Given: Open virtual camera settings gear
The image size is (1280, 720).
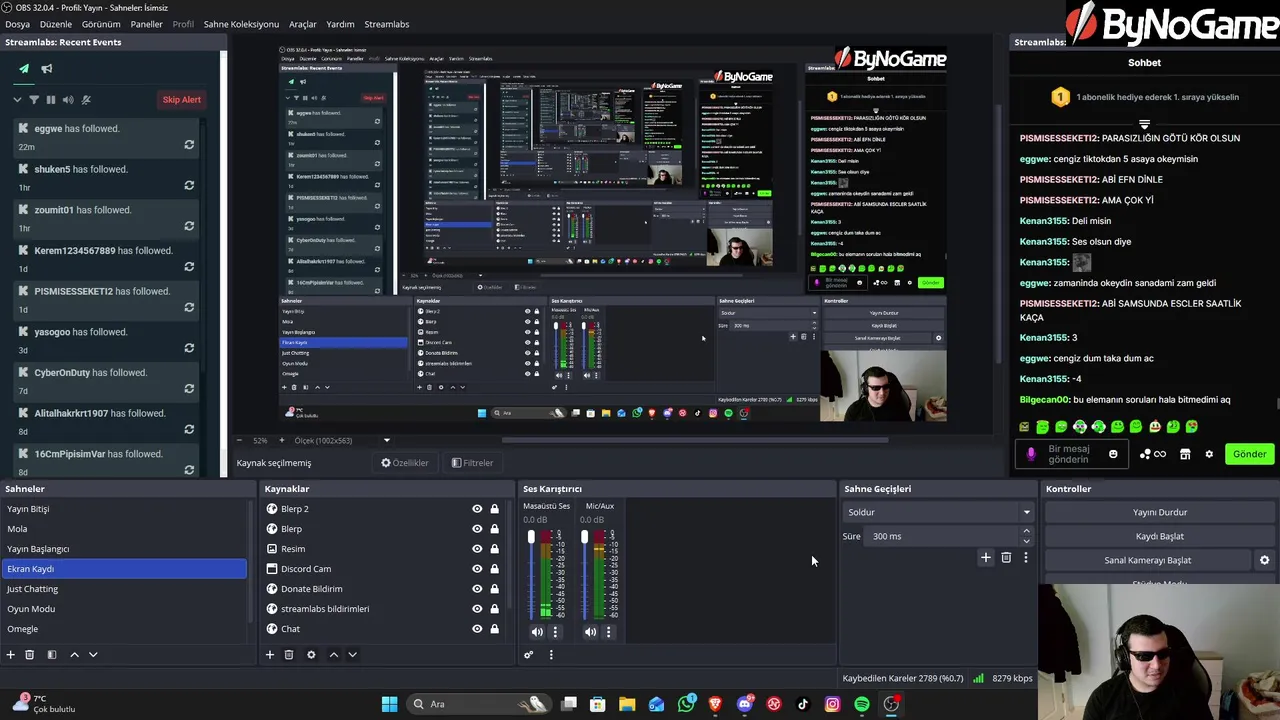Looking at the screenshot, I should (x=1264, y=560).
